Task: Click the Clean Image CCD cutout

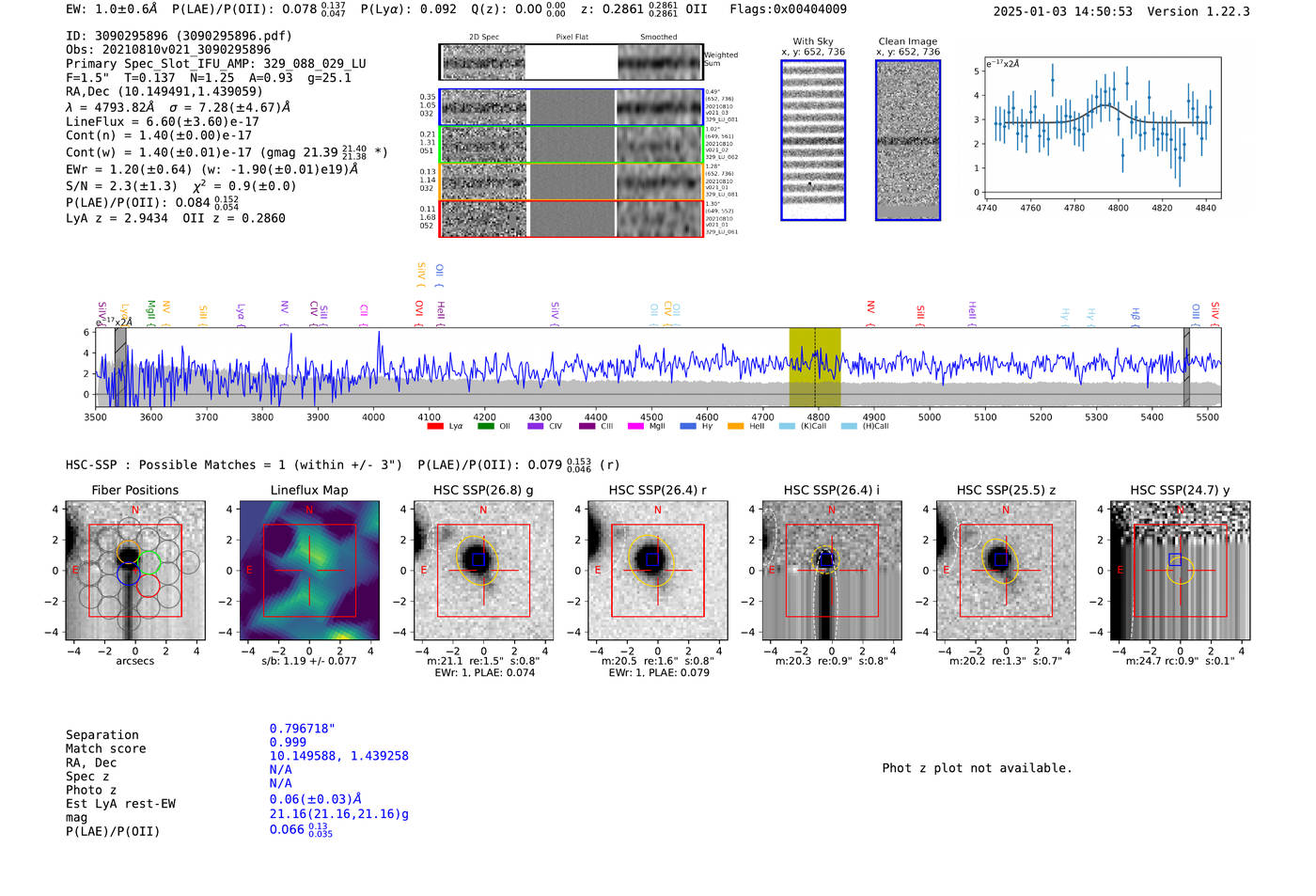Action: click(908, 140)
